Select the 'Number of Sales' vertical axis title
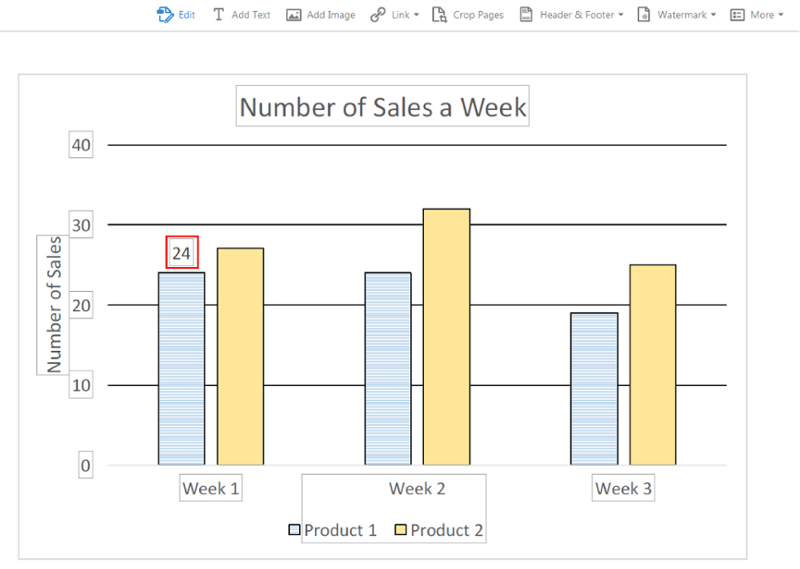 [x=53, y=305]
